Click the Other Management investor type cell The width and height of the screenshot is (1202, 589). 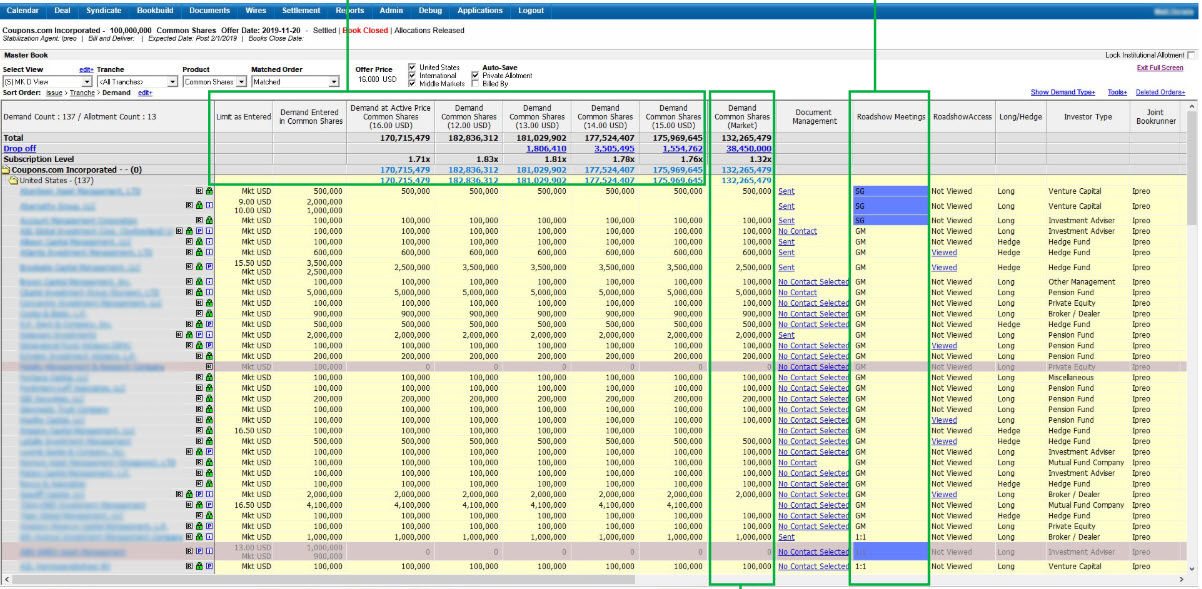point(1085,282)
